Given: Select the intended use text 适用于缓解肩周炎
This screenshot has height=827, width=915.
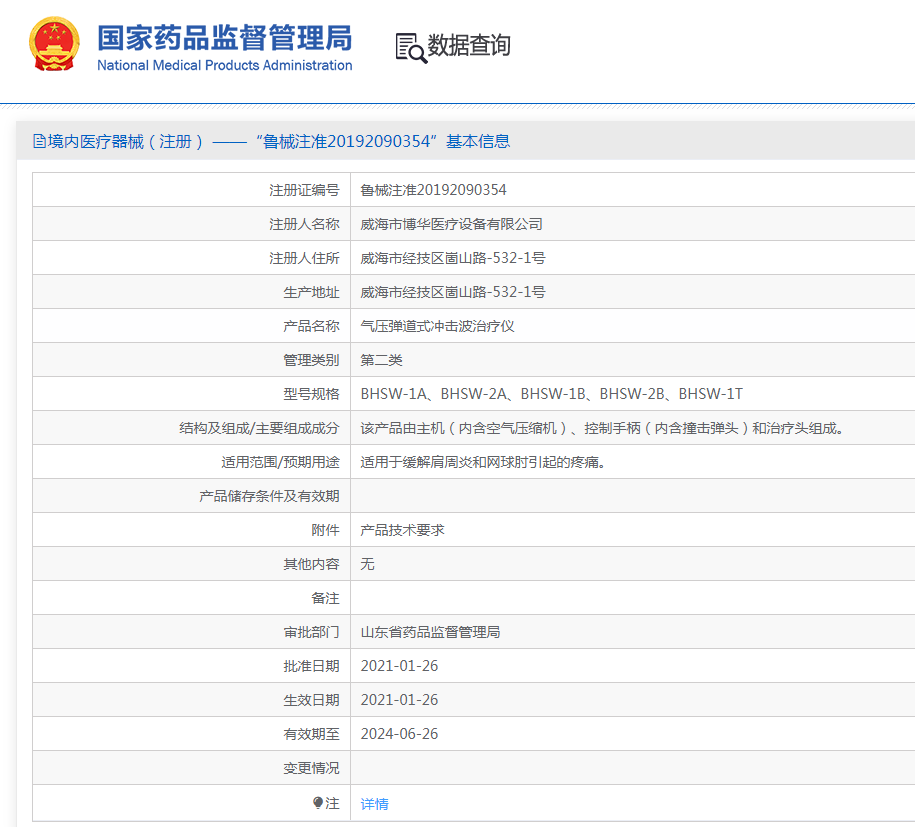Looking at the screenshot, I should (483, 462).
